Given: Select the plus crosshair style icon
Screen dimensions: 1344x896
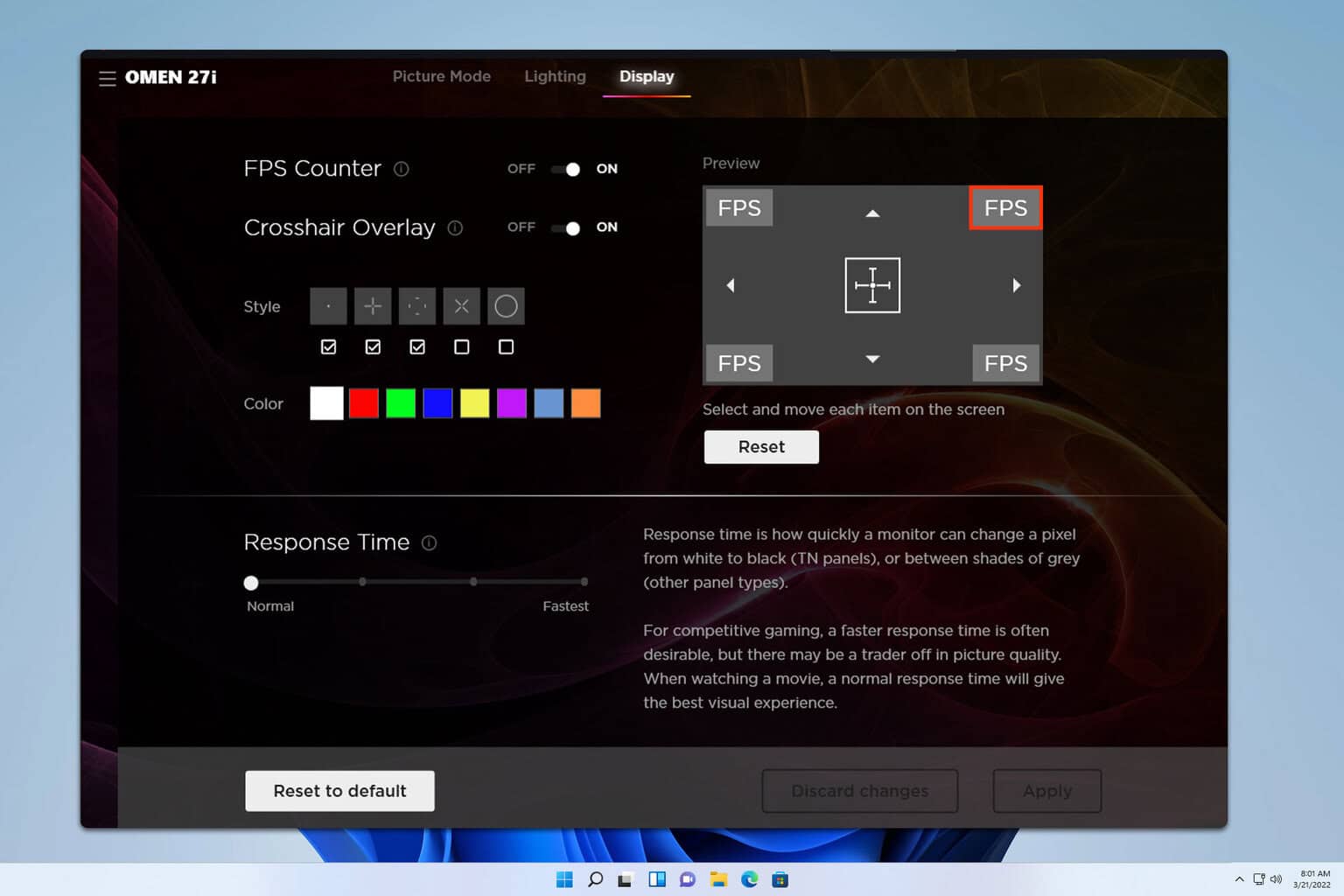Looking at the screenshot, I should [x=373, y=306].
